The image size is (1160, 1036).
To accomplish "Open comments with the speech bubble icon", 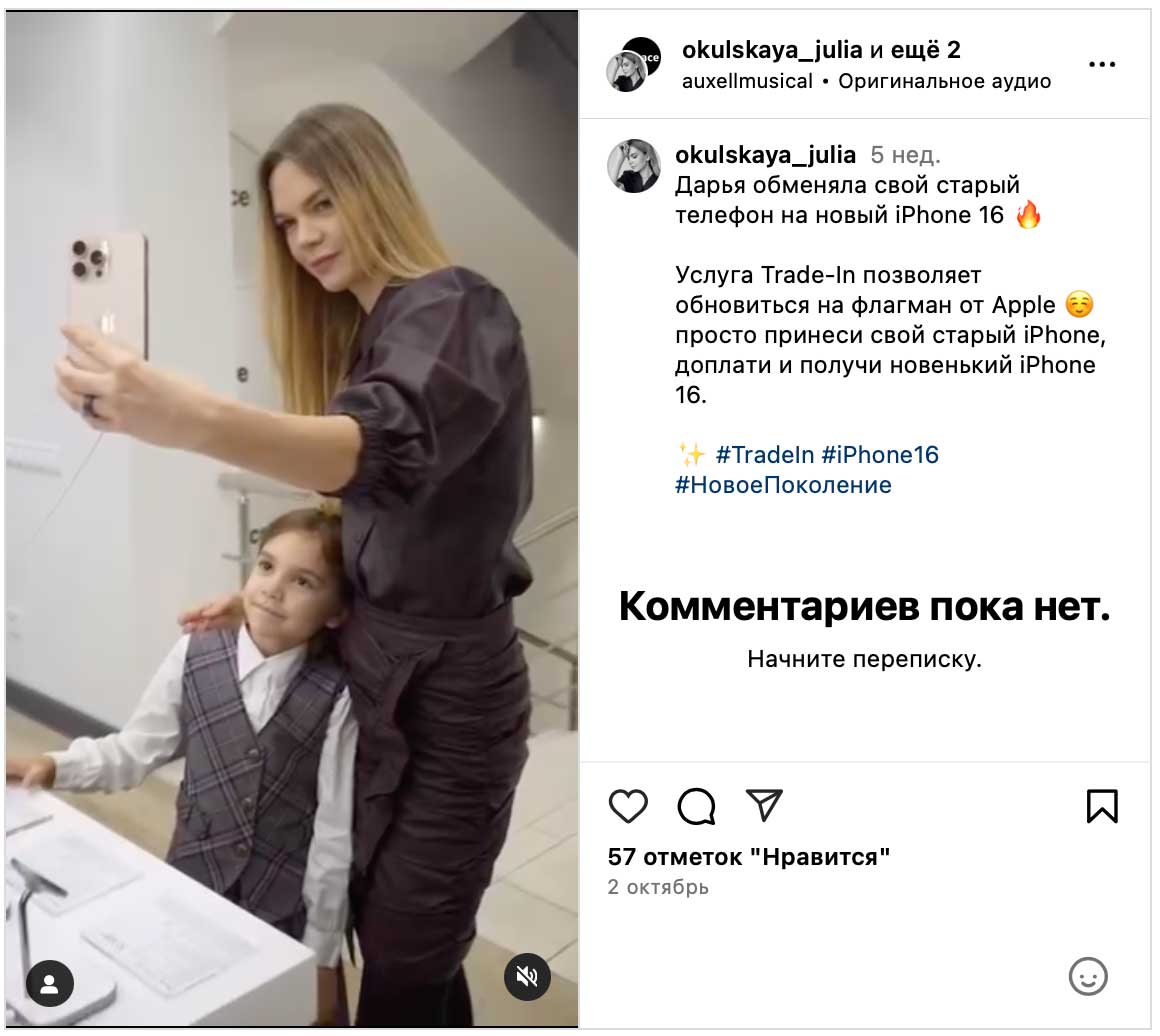I will click(x=696, y=806).
